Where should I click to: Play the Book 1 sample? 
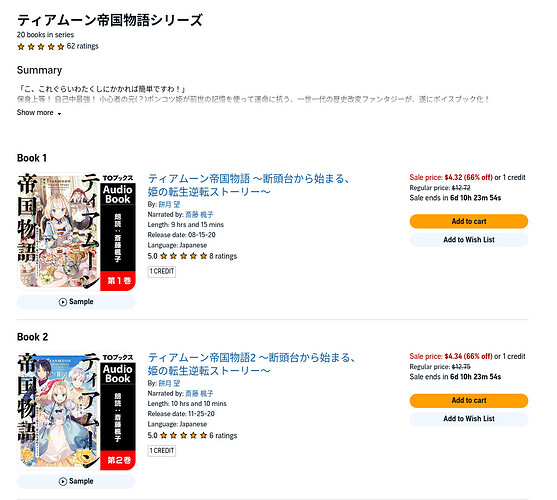point(76,302)
